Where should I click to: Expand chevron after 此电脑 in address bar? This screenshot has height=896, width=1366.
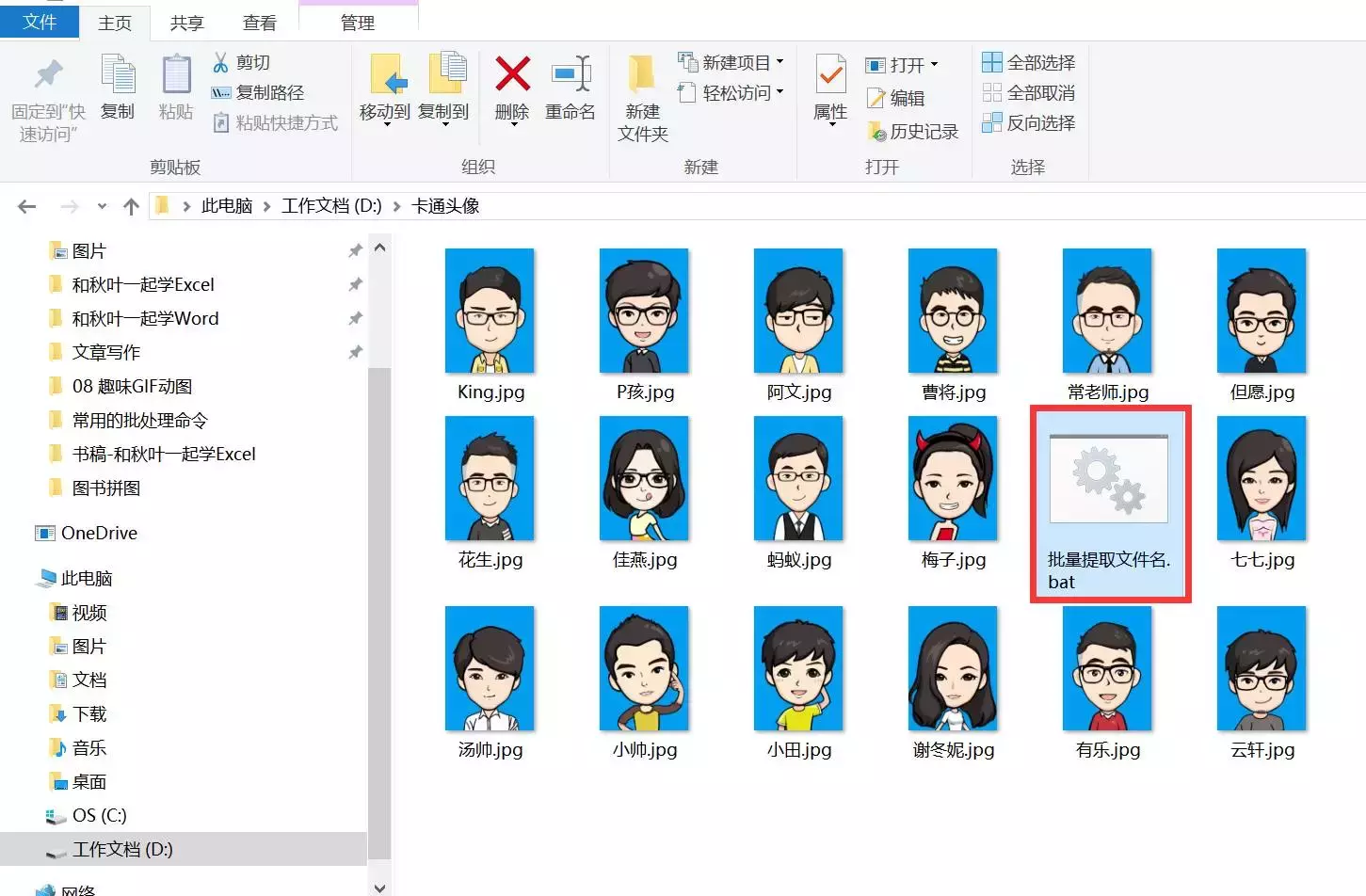coord(267,206)
